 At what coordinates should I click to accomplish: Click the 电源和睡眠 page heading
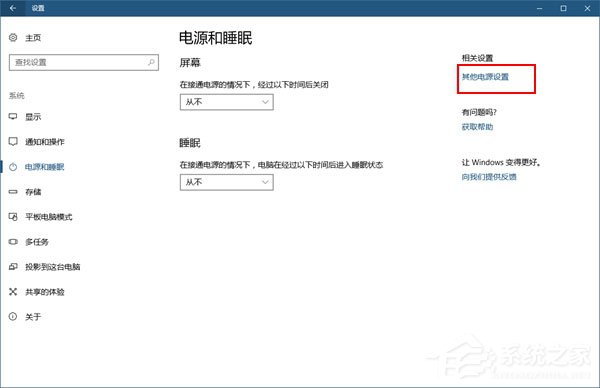(216, 38)
